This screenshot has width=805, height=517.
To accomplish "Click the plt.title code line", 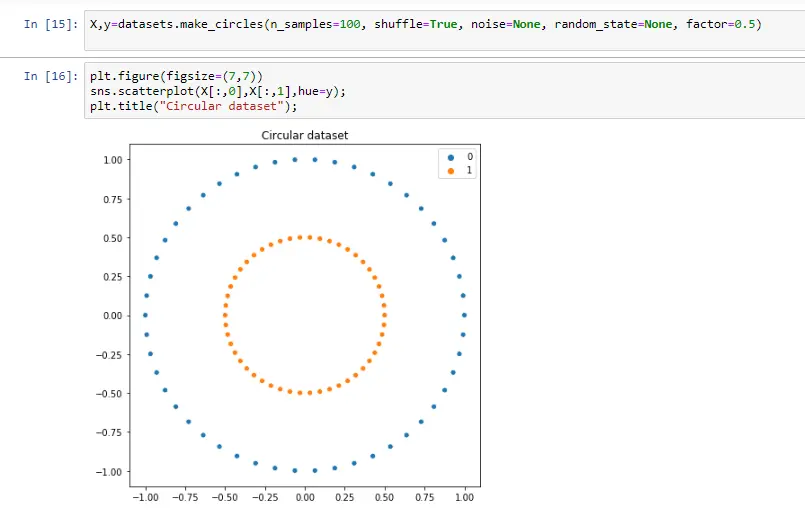I will click(x=194, y=106).
